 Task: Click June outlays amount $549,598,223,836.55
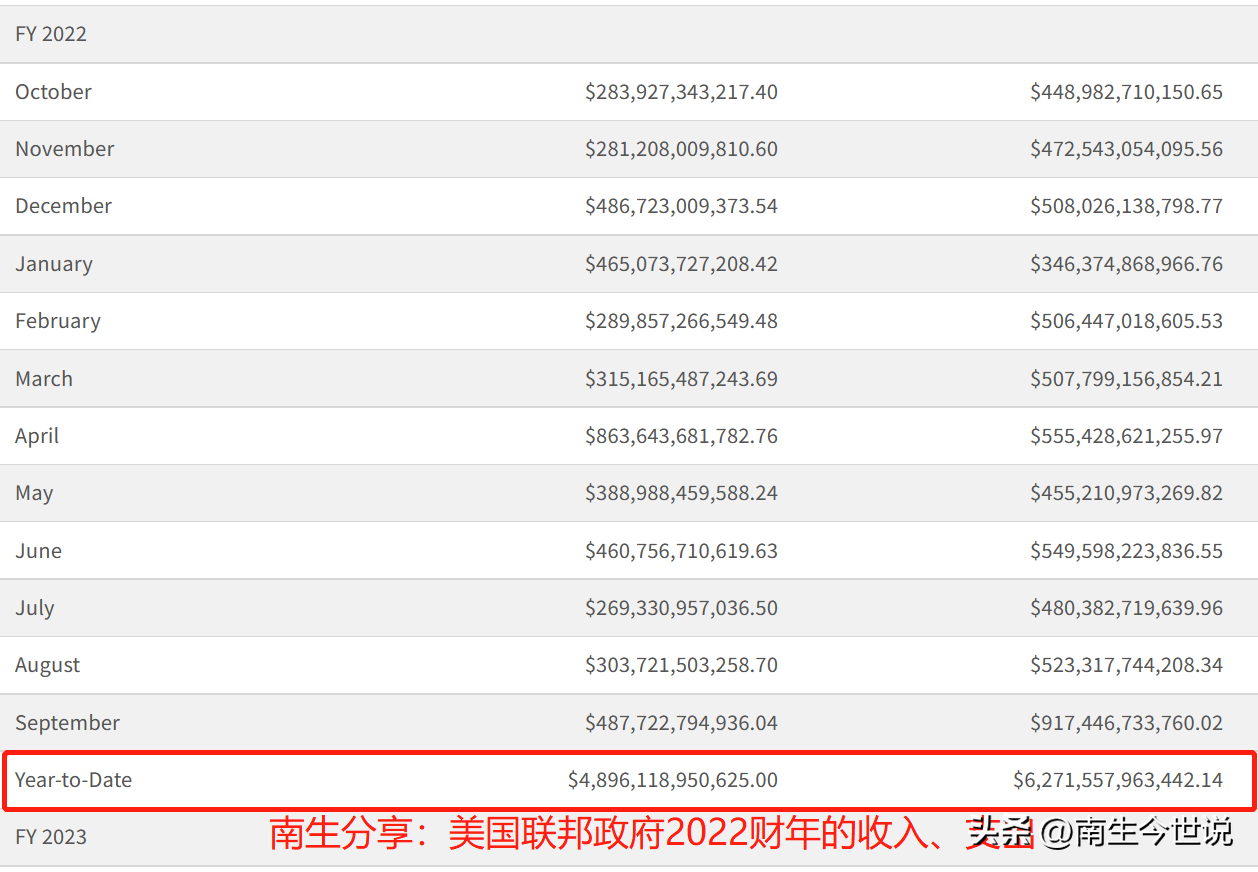[x=1126, y=551]
